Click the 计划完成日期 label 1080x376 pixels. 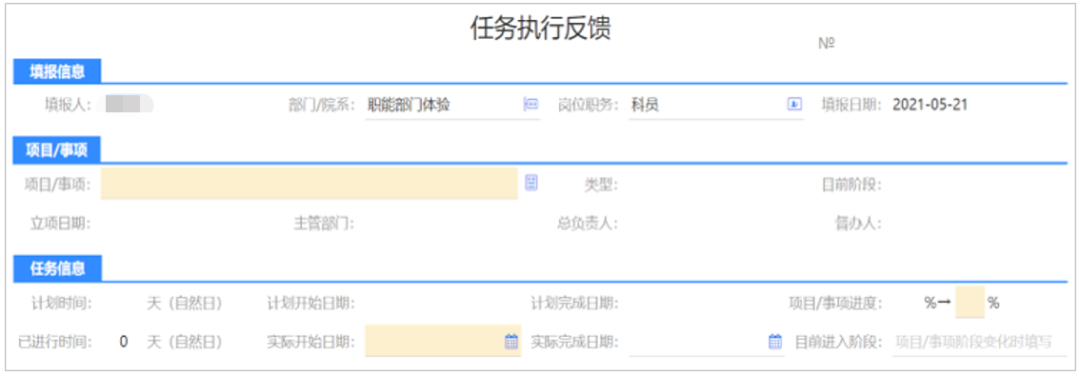click(x=574, y=303)
